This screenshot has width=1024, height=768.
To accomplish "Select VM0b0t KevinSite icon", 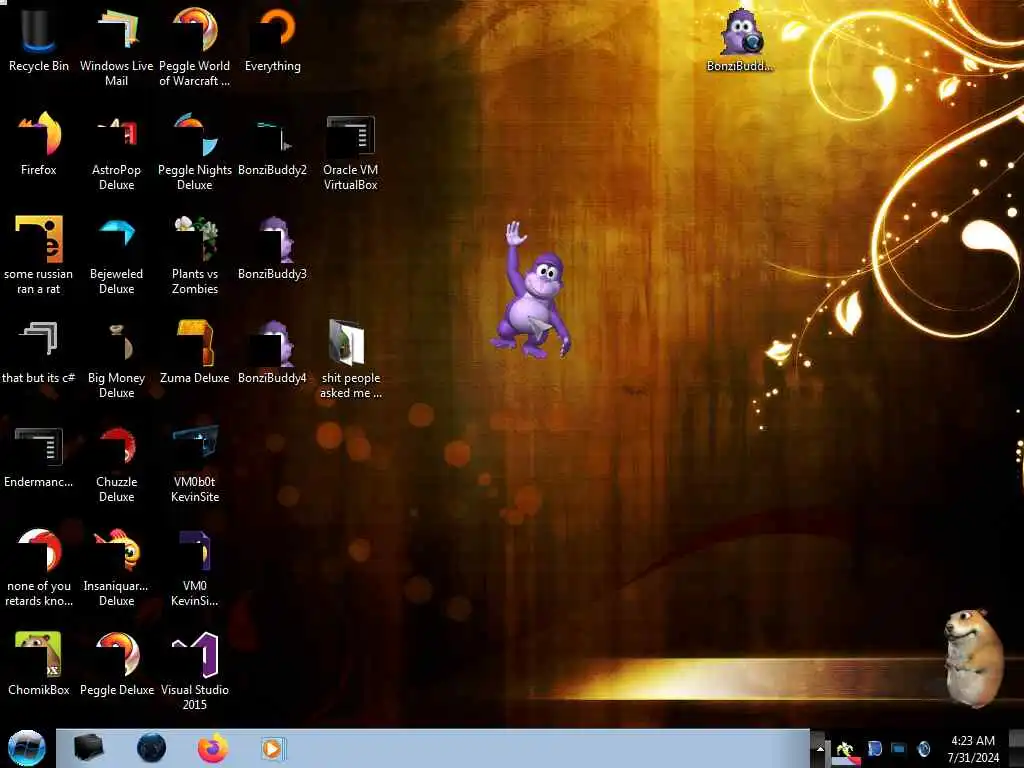I will click(195, 462).
